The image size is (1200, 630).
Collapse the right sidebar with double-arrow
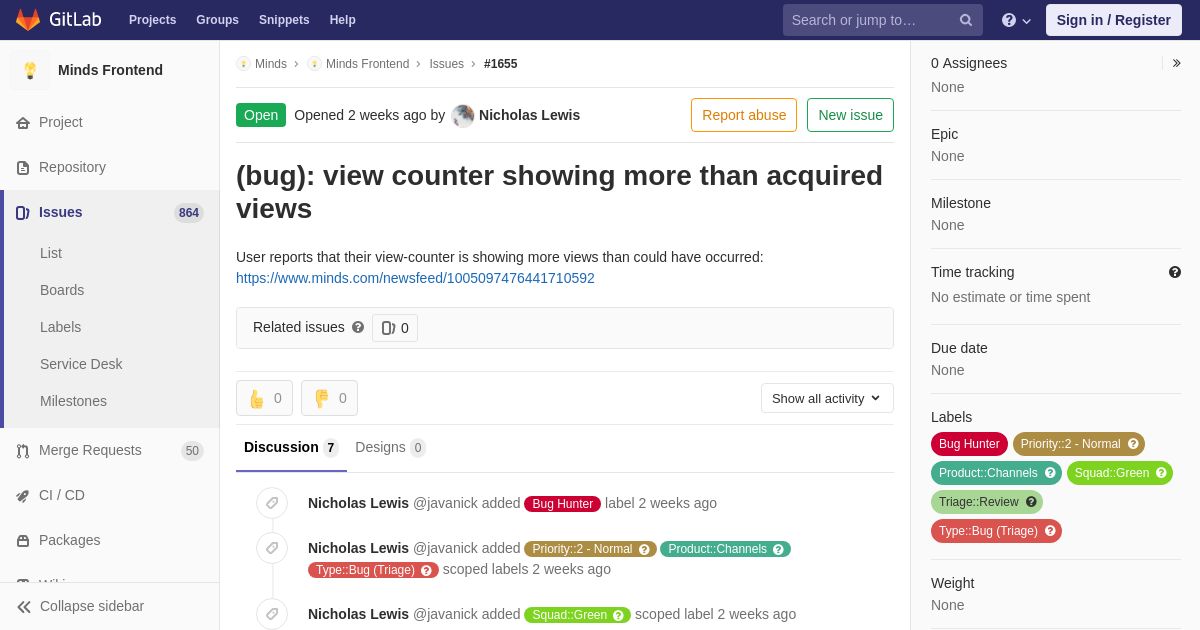[1176, 63]
